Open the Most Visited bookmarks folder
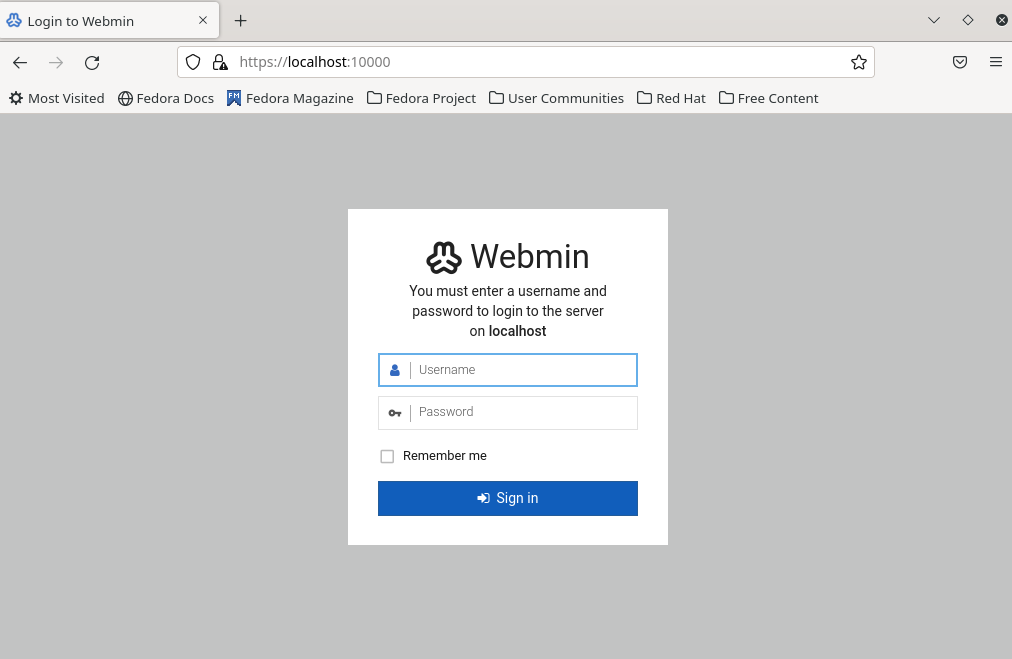Screen dimensions: 1012x659 point(56,97)
